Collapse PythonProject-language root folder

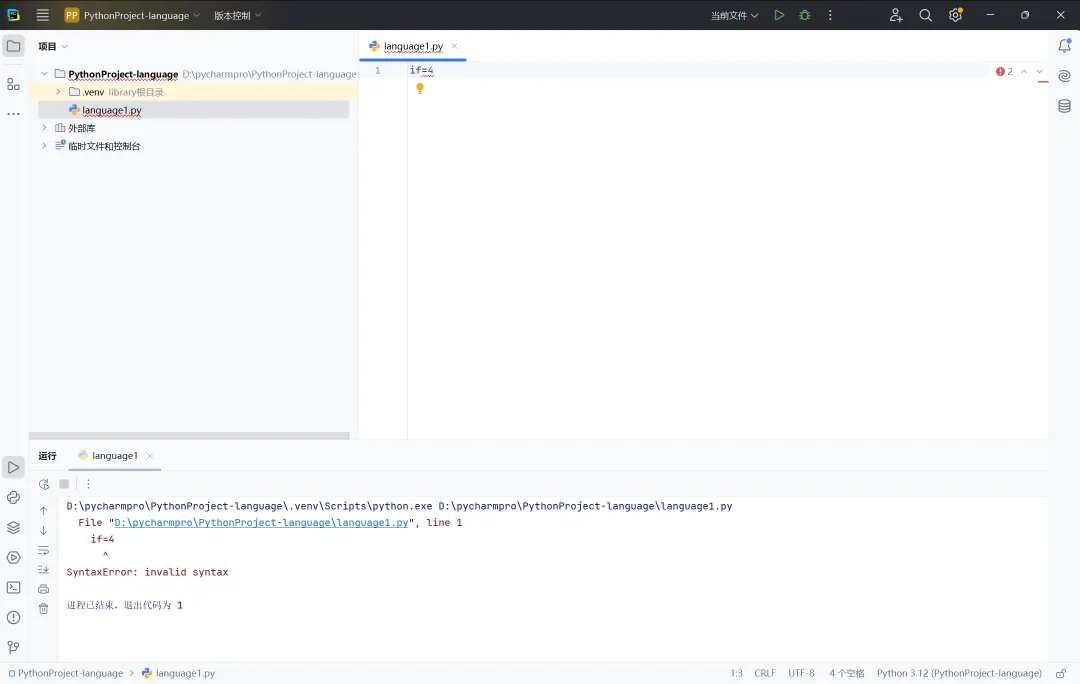coord(44,74)
